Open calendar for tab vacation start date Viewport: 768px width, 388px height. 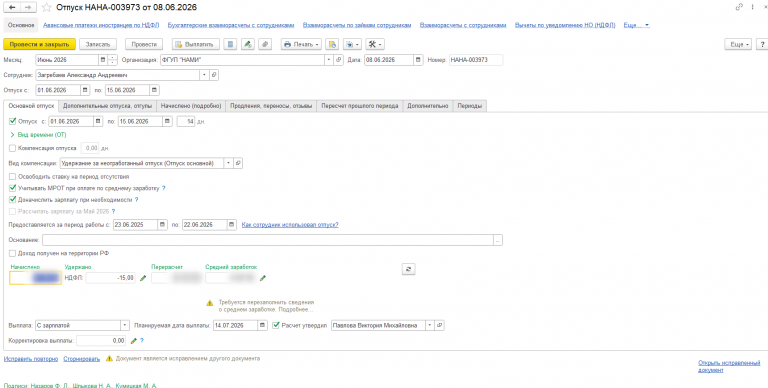coord(98,121)
